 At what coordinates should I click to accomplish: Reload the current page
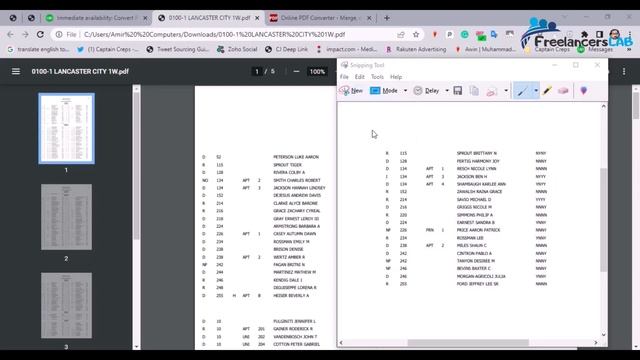[x=40, y=35]
